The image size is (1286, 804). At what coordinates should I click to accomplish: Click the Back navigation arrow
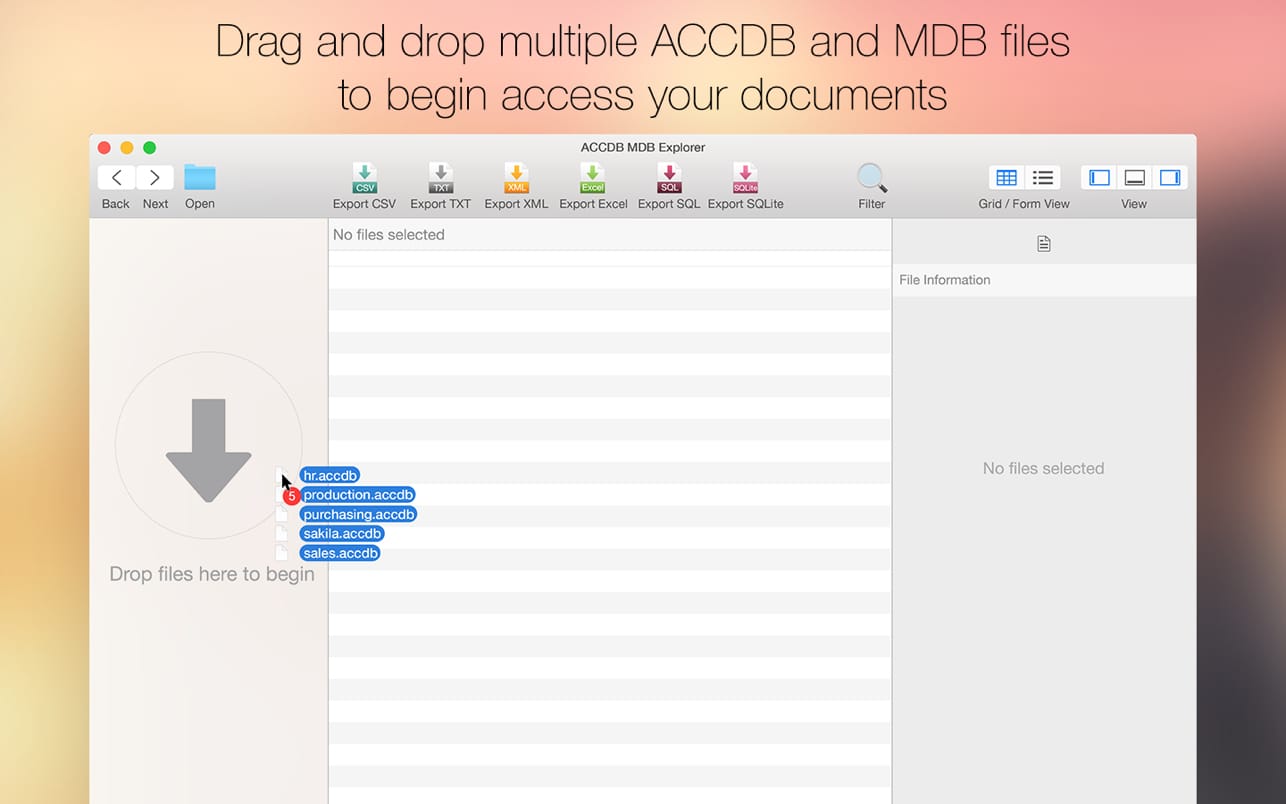[115, 177]
